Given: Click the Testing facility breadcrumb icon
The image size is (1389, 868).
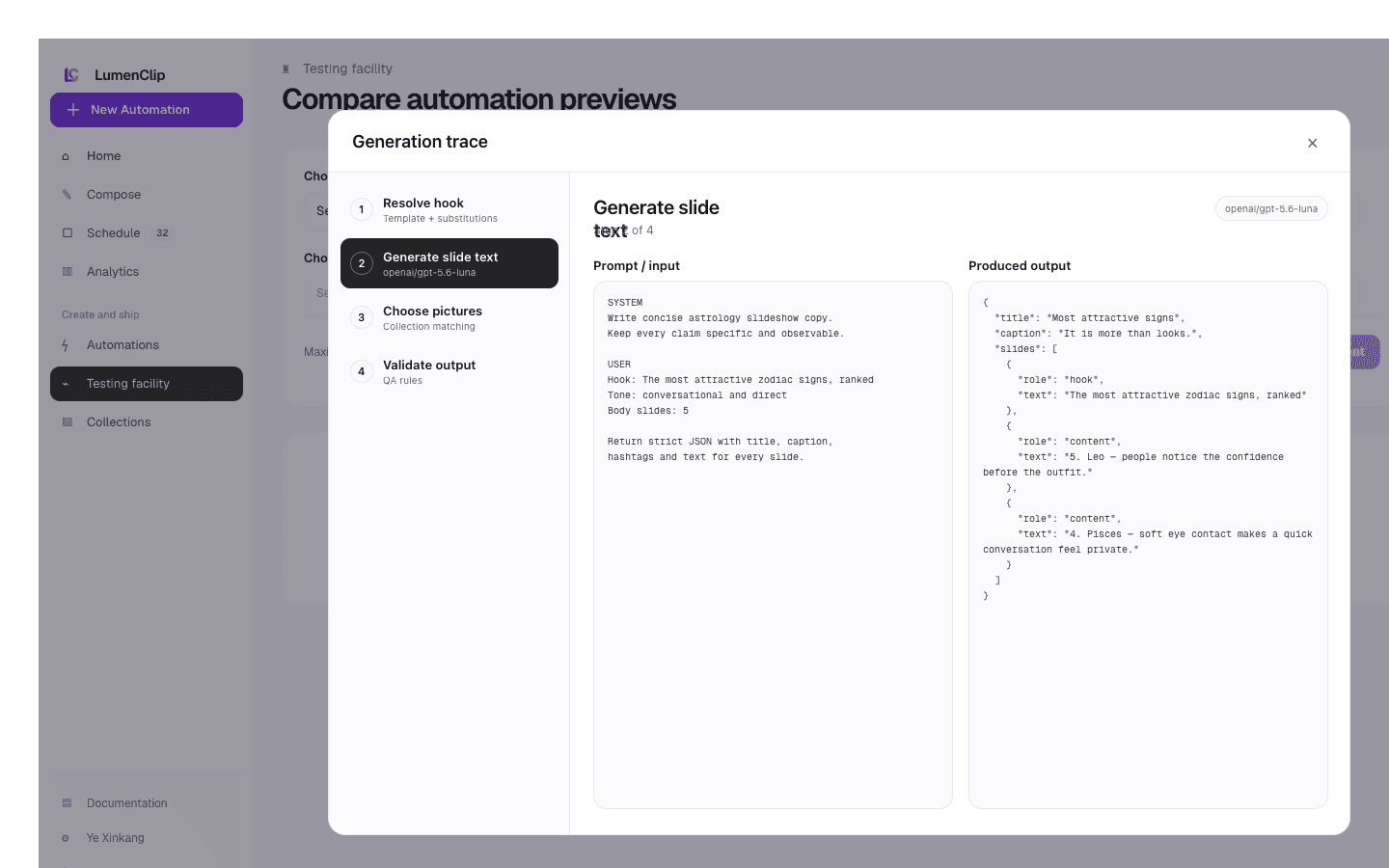Looking at the screenshot, I should (x=286, y=69).
